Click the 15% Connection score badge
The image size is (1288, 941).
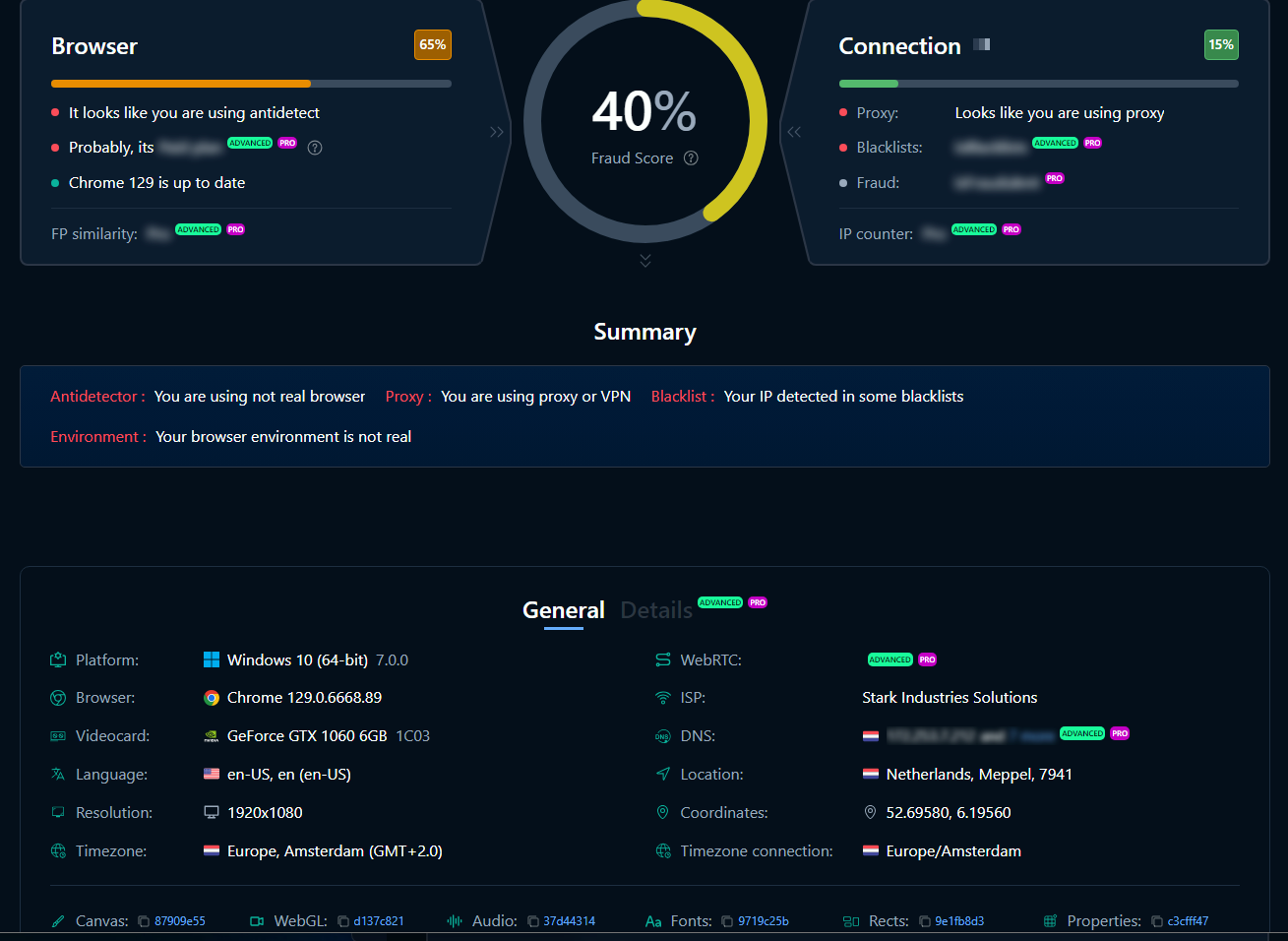(1221, 45)
